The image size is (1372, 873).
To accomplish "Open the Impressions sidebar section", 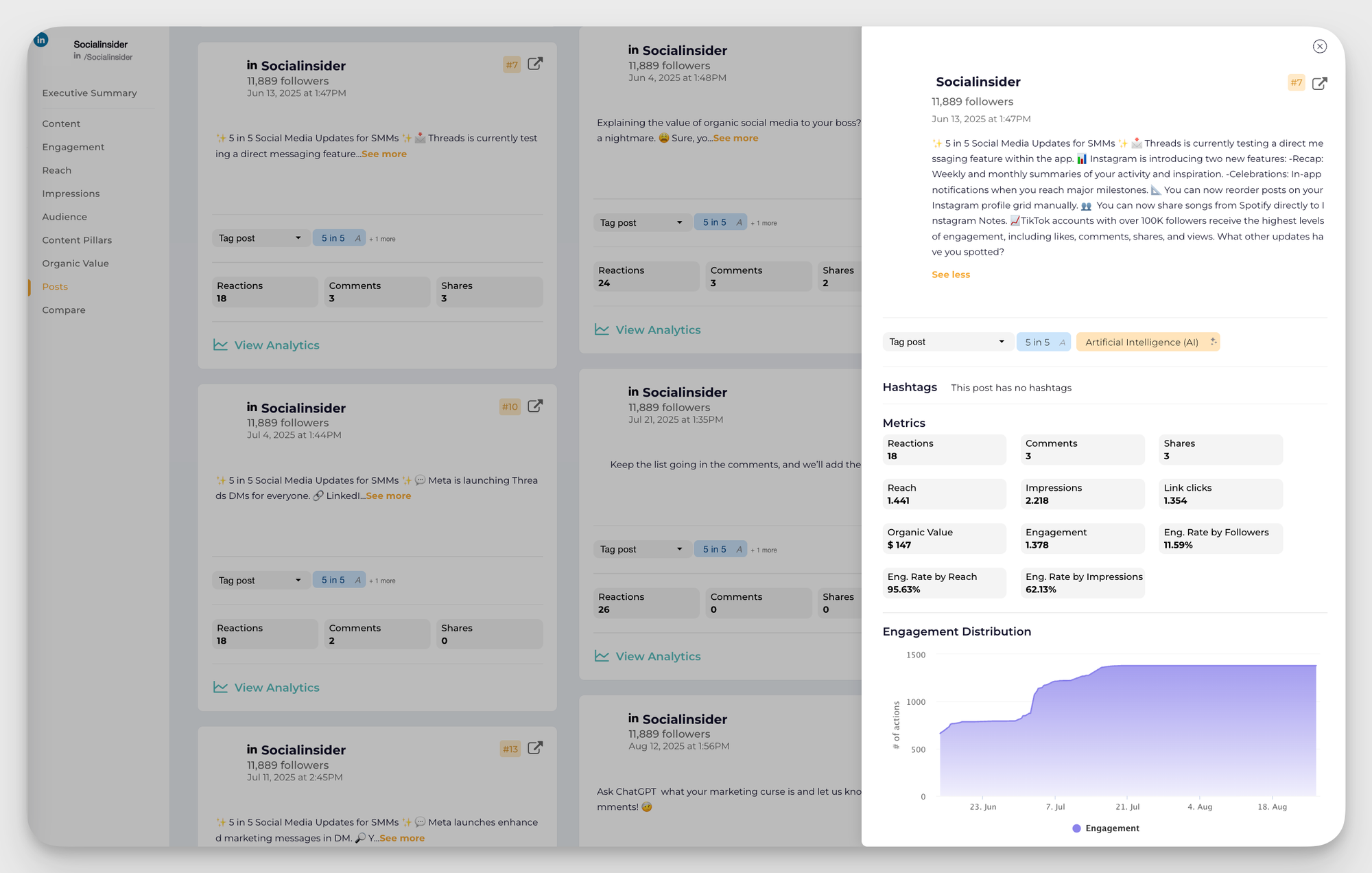I will (x=71, y=194).
